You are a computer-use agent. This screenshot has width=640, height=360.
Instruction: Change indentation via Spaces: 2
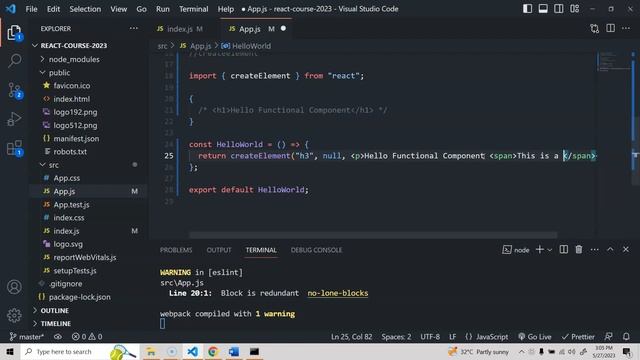pyautogui.click(x=396, y=337)
